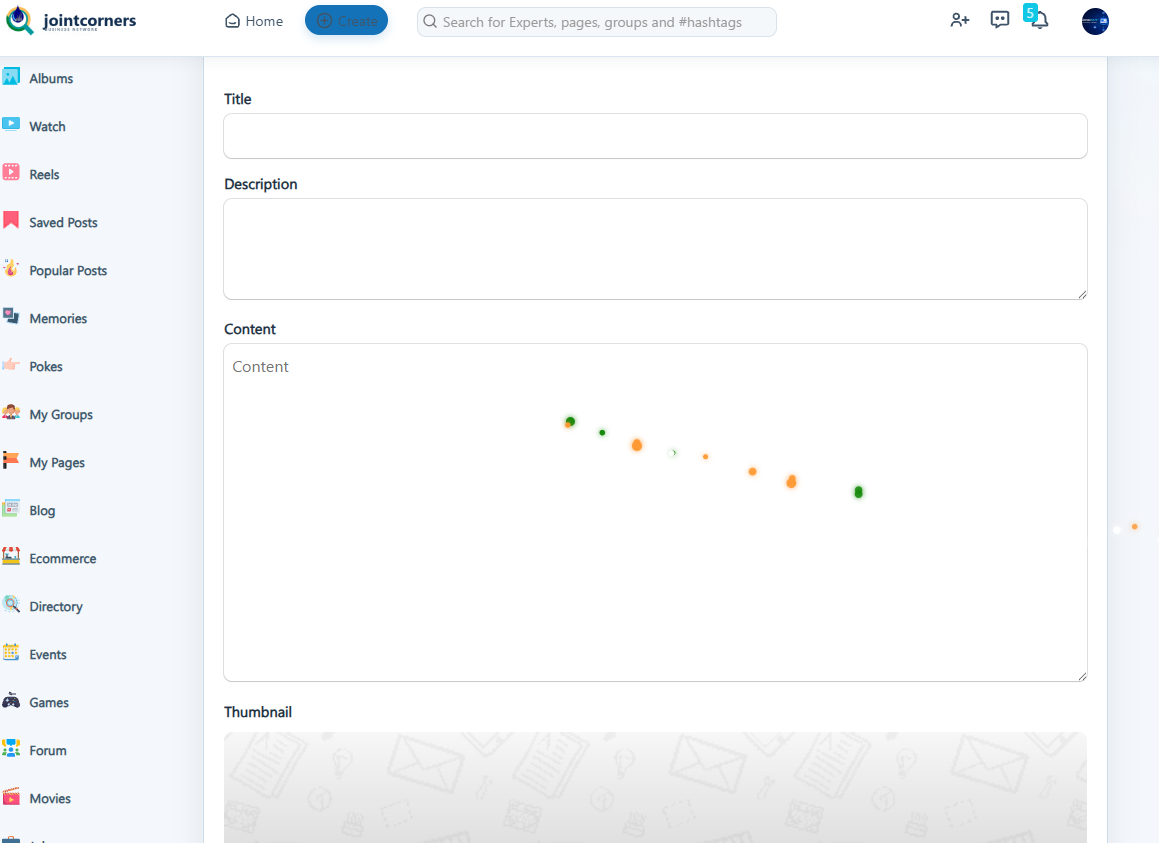This screenshot has height=843, width=1159.
Task: Open the Saved Posts bookmark icon
Action: (11, 220)
